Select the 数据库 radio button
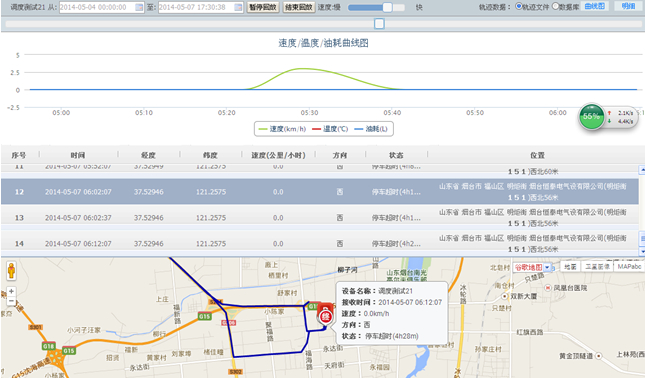645x378 pixels. 555,6
